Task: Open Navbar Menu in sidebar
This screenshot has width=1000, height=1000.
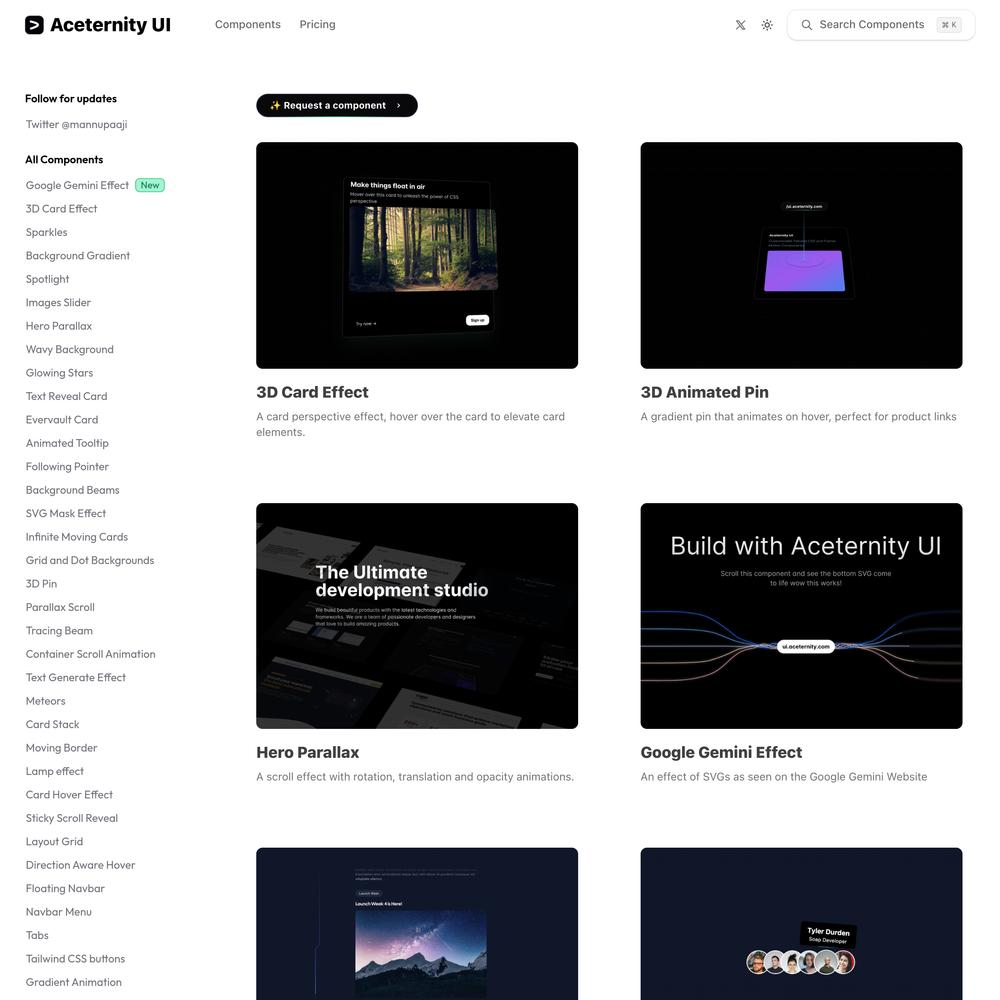Action: tap(59, 912)
